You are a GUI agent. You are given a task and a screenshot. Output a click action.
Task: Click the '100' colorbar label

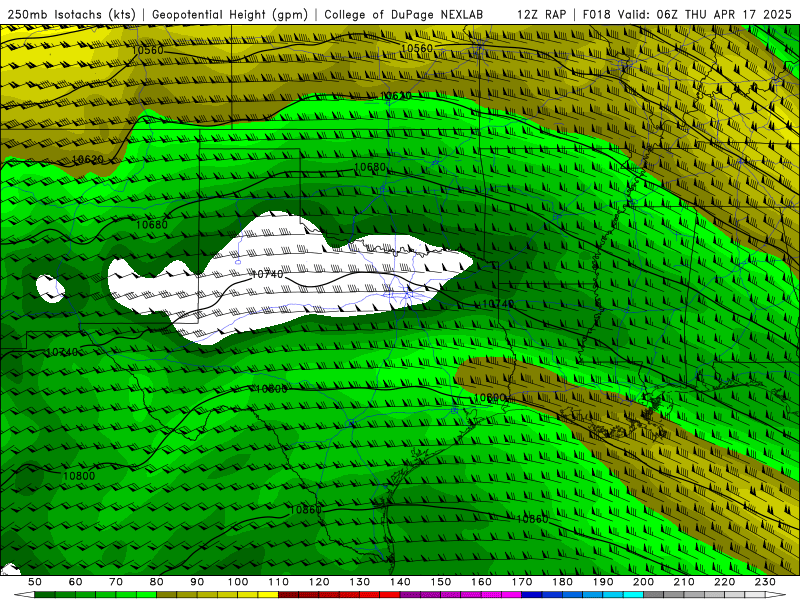click(238, 582)
